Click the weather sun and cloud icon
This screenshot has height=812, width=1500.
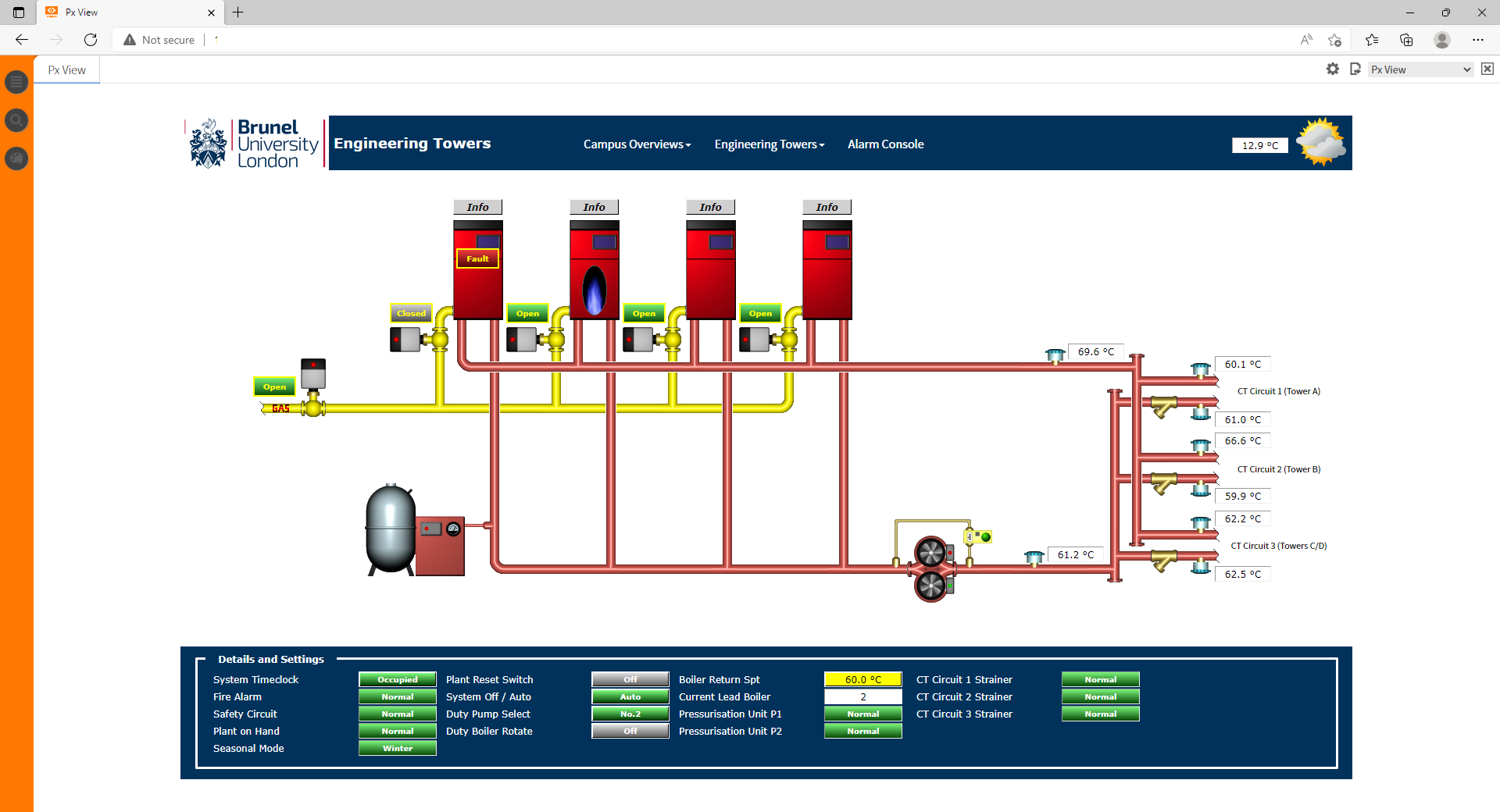coord(1320,143)
